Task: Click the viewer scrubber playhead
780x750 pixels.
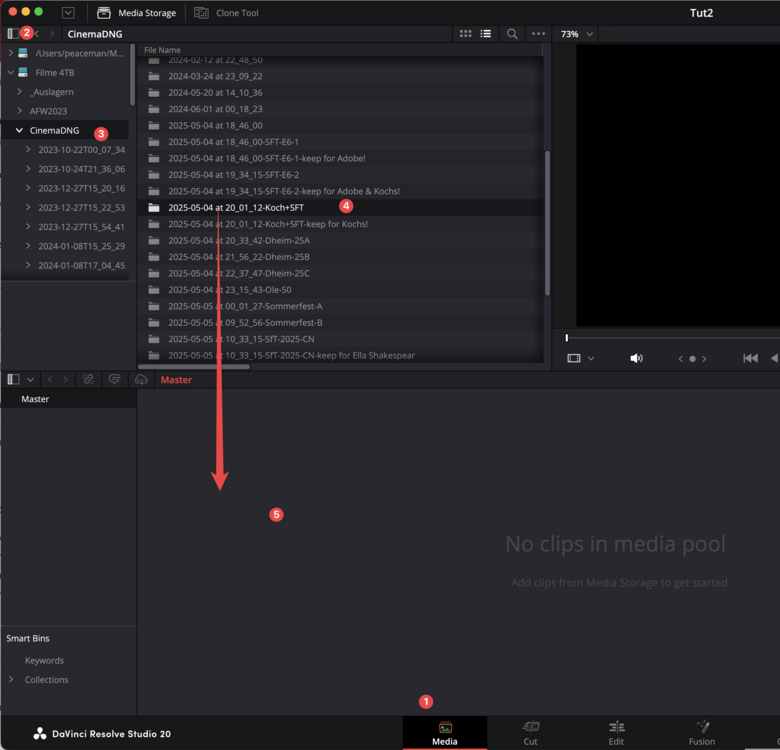Action: 566,338
